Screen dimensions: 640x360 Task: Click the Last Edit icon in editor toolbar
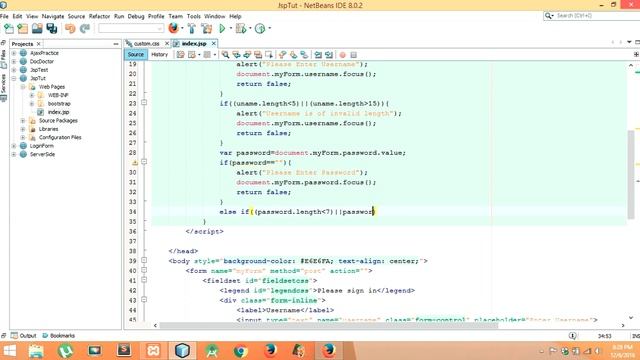tap(180, 55)
